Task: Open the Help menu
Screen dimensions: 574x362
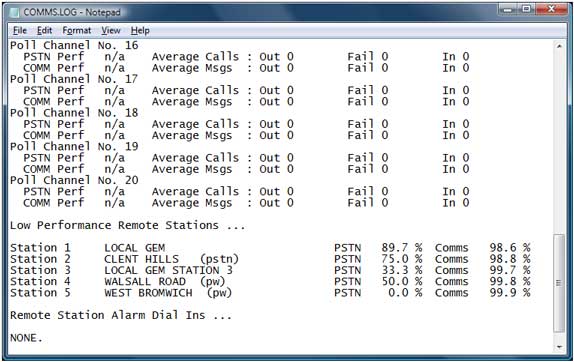Action: tap(140, 31)
